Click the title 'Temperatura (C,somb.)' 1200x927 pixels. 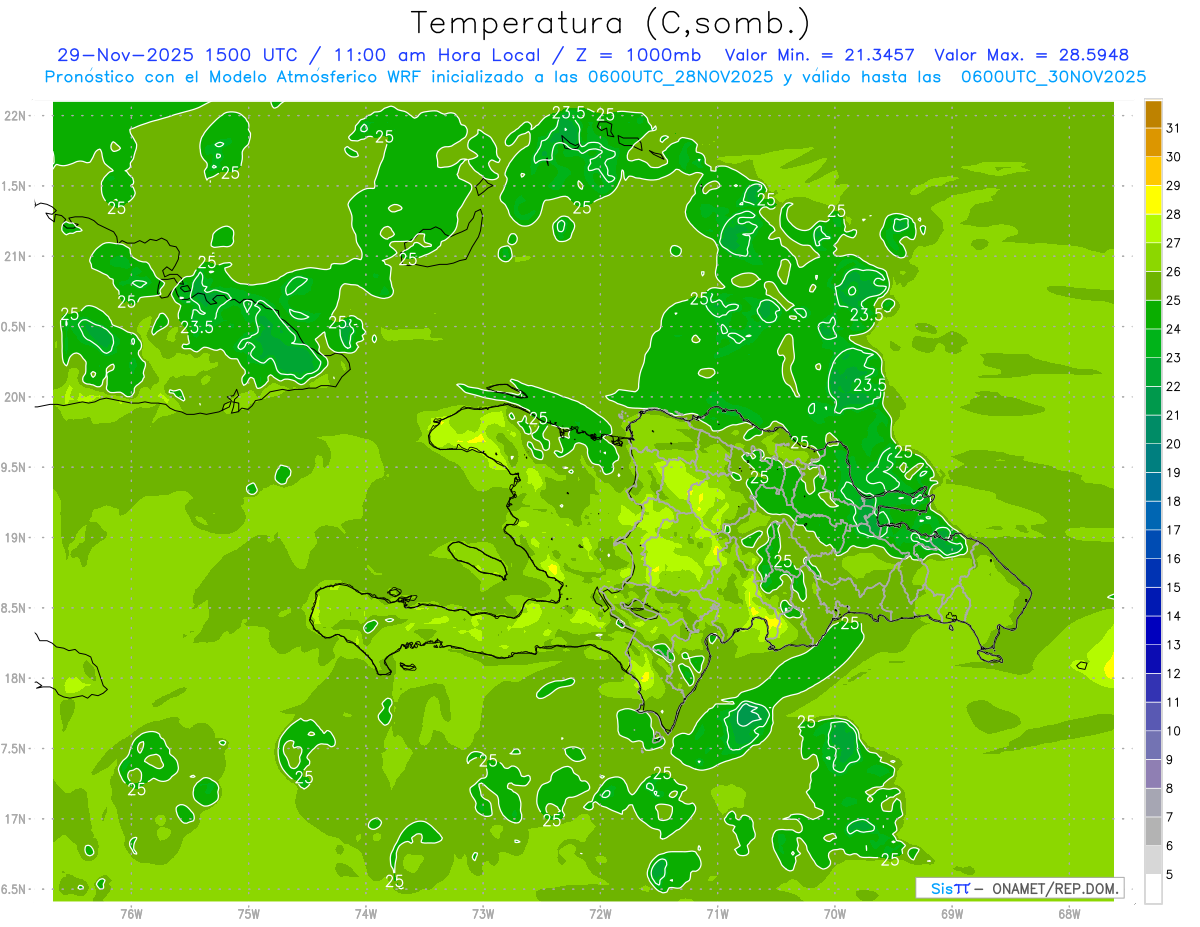(610, 23)
